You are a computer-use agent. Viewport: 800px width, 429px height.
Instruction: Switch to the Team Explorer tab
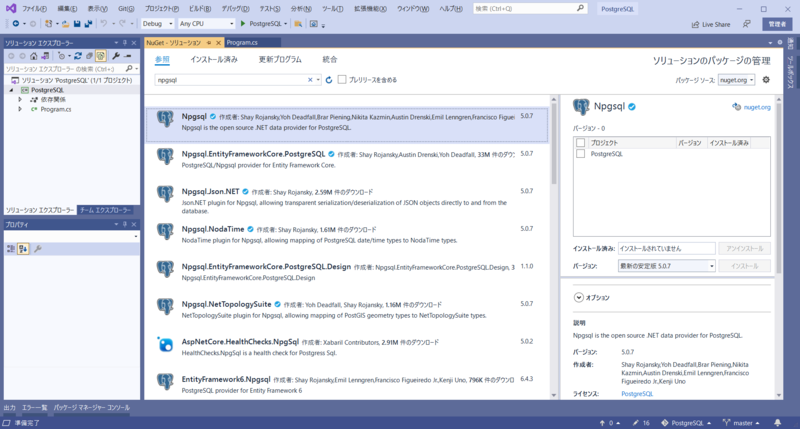point(105,210)
